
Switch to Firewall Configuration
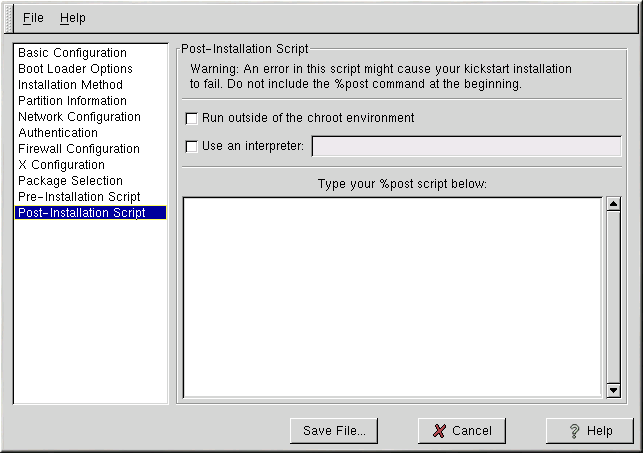click(79, 149)
